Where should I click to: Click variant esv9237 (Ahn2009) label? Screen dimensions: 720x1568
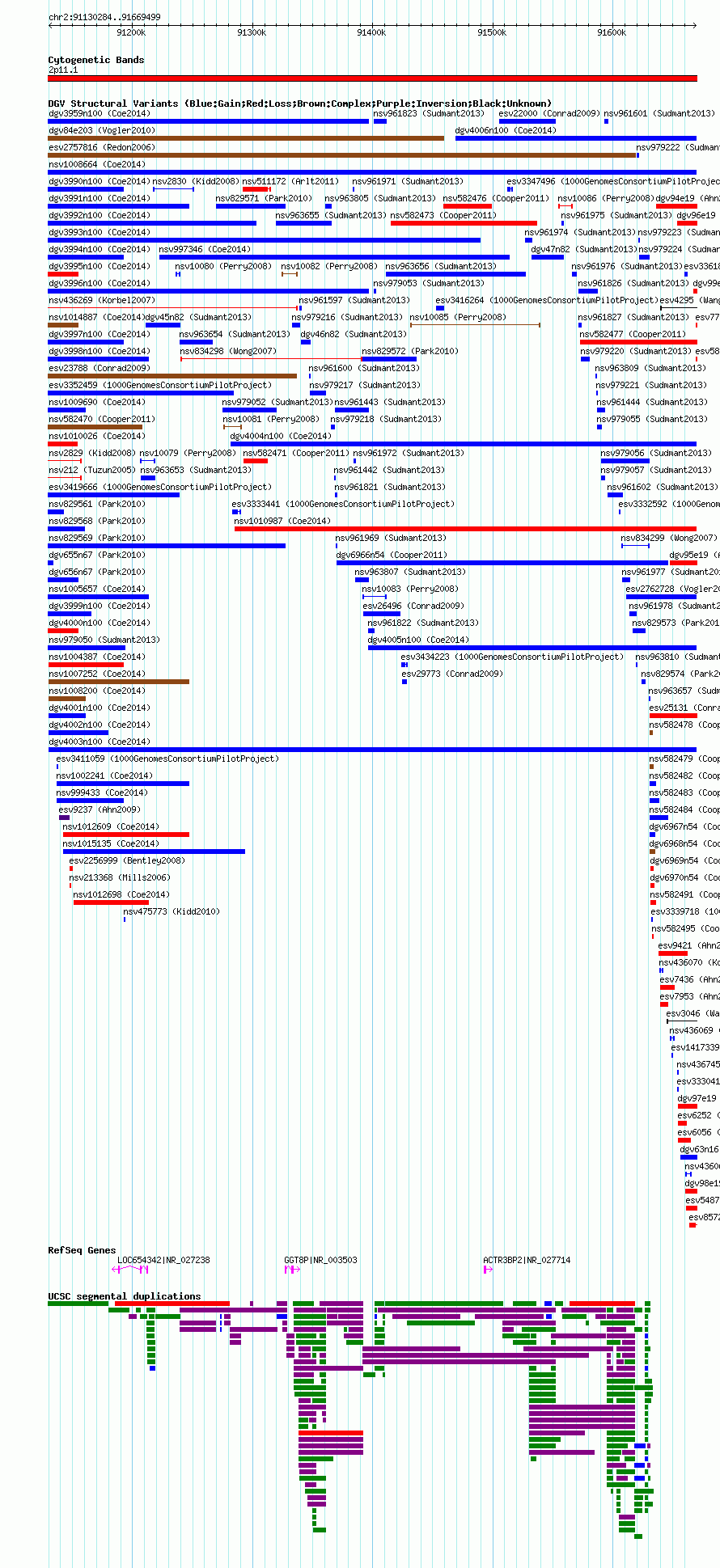click(x=100, y=809)
